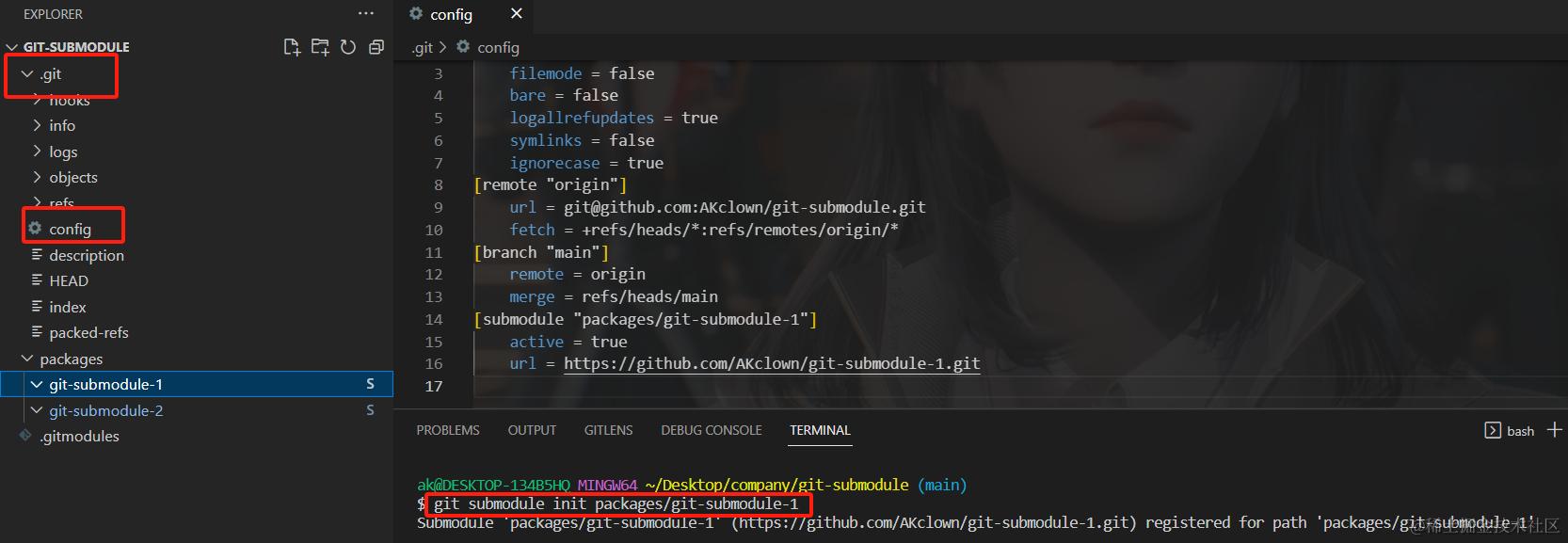Click file icon beside HEAD
The width and height of the screenshot is (1568, 543).
click(x=37, y=280)
